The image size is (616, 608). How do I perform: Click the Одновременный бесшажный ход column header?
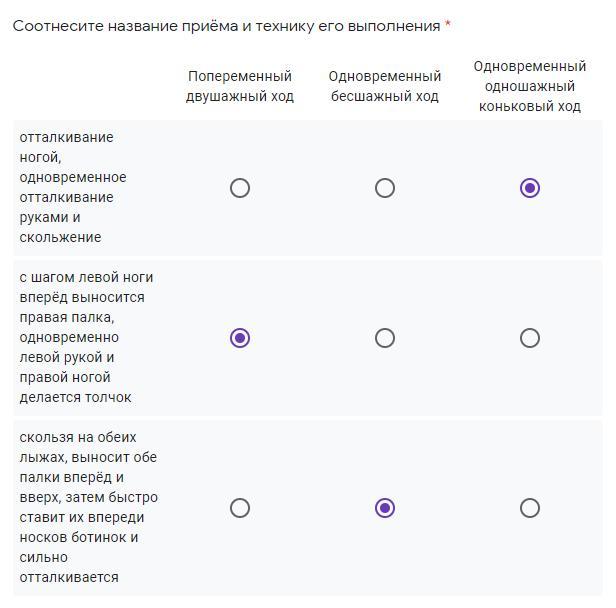[385, 86]
